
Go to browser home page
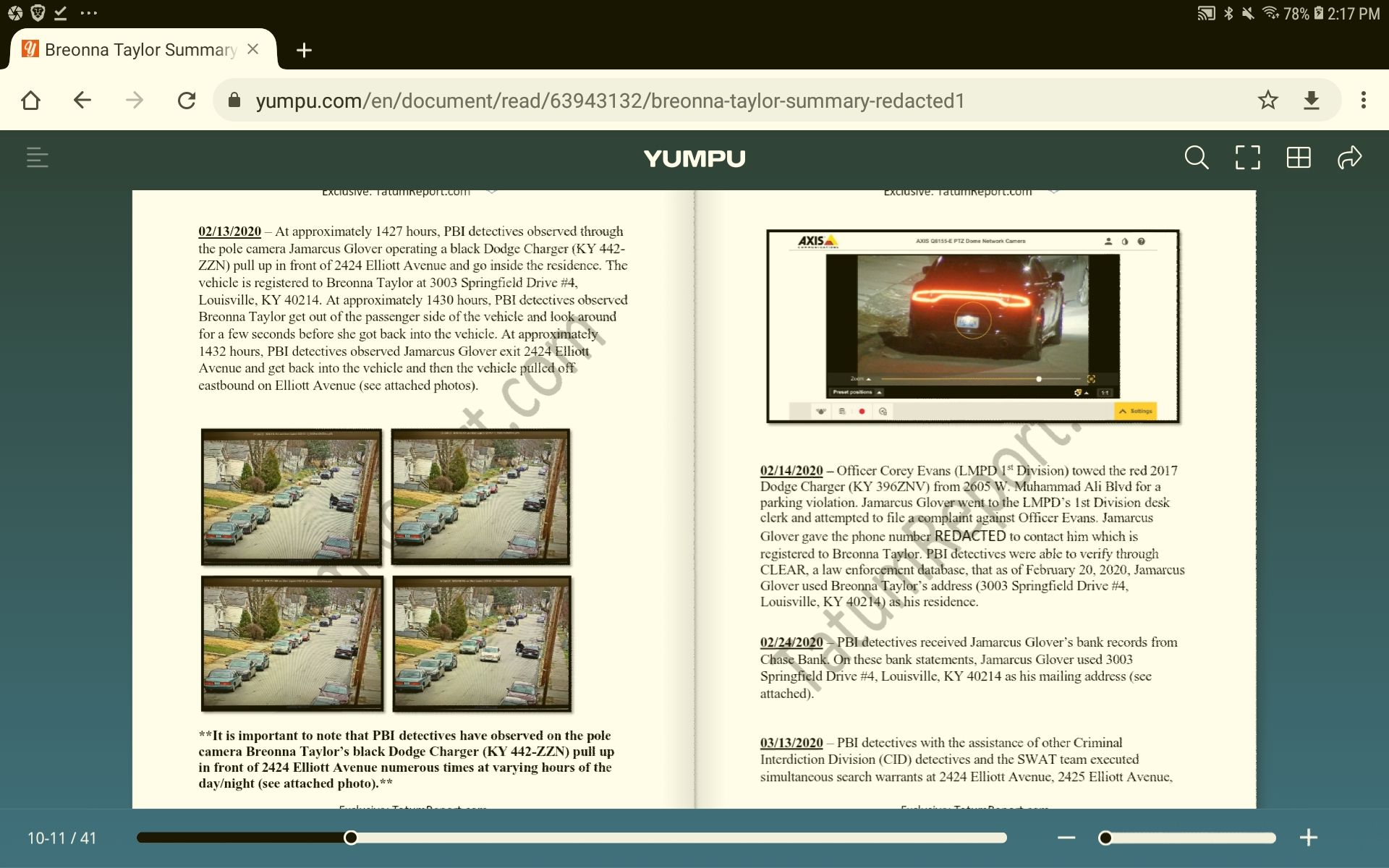[x=30, y=100]
